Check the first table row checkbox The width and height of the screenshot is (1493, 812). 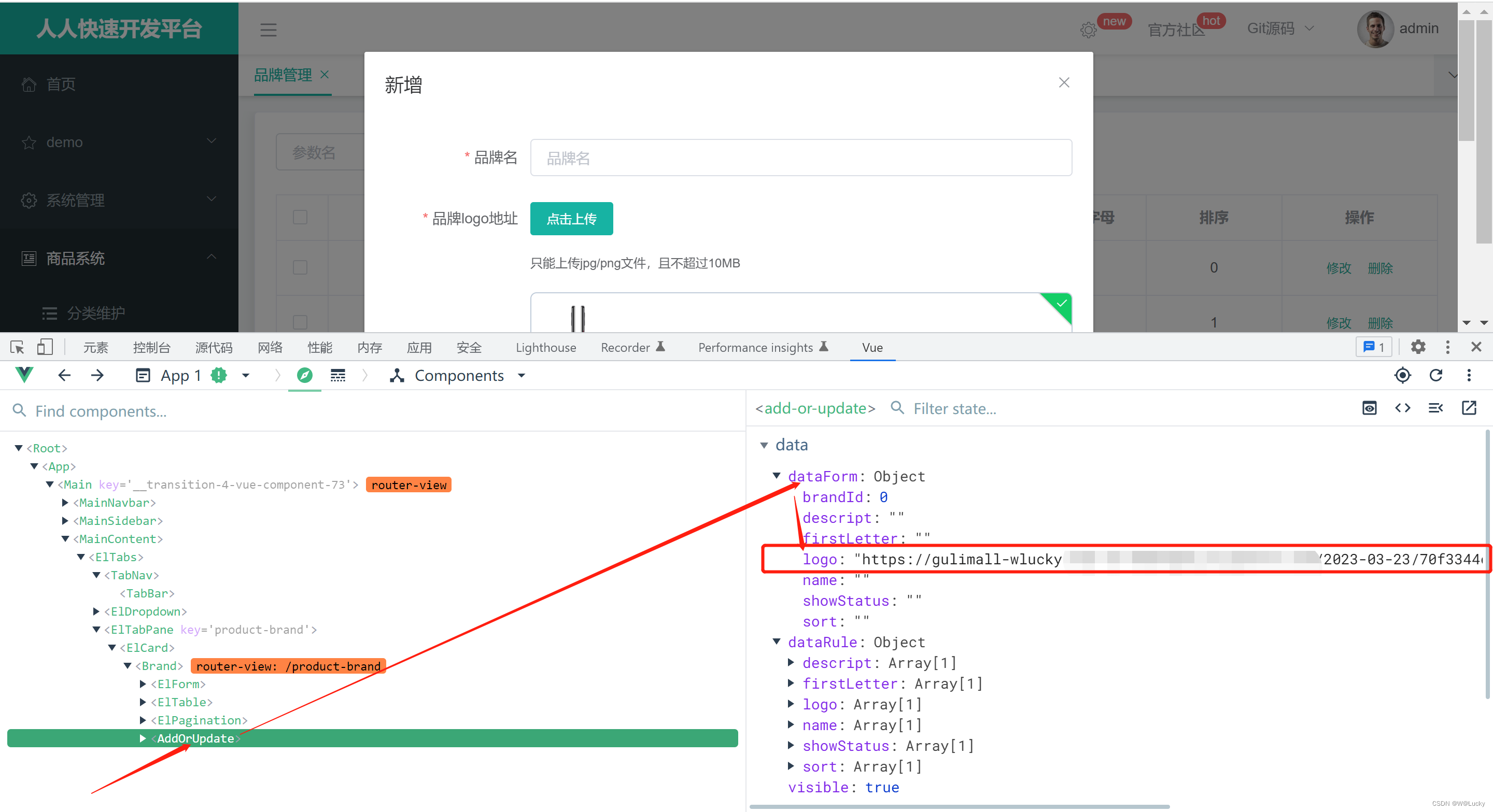click(300, 267)
